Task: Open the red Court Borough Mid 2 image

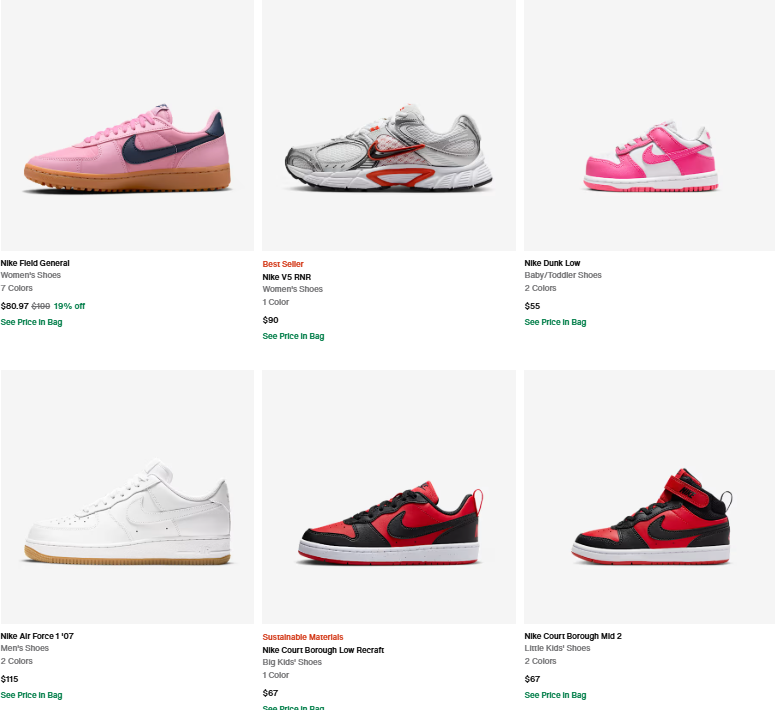Action: click(649, 497)
